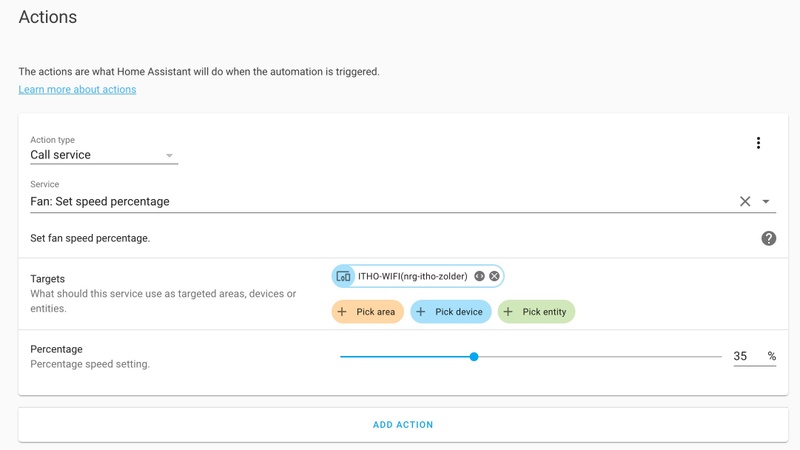Click the Percentage slider handle

click(474, 356)
